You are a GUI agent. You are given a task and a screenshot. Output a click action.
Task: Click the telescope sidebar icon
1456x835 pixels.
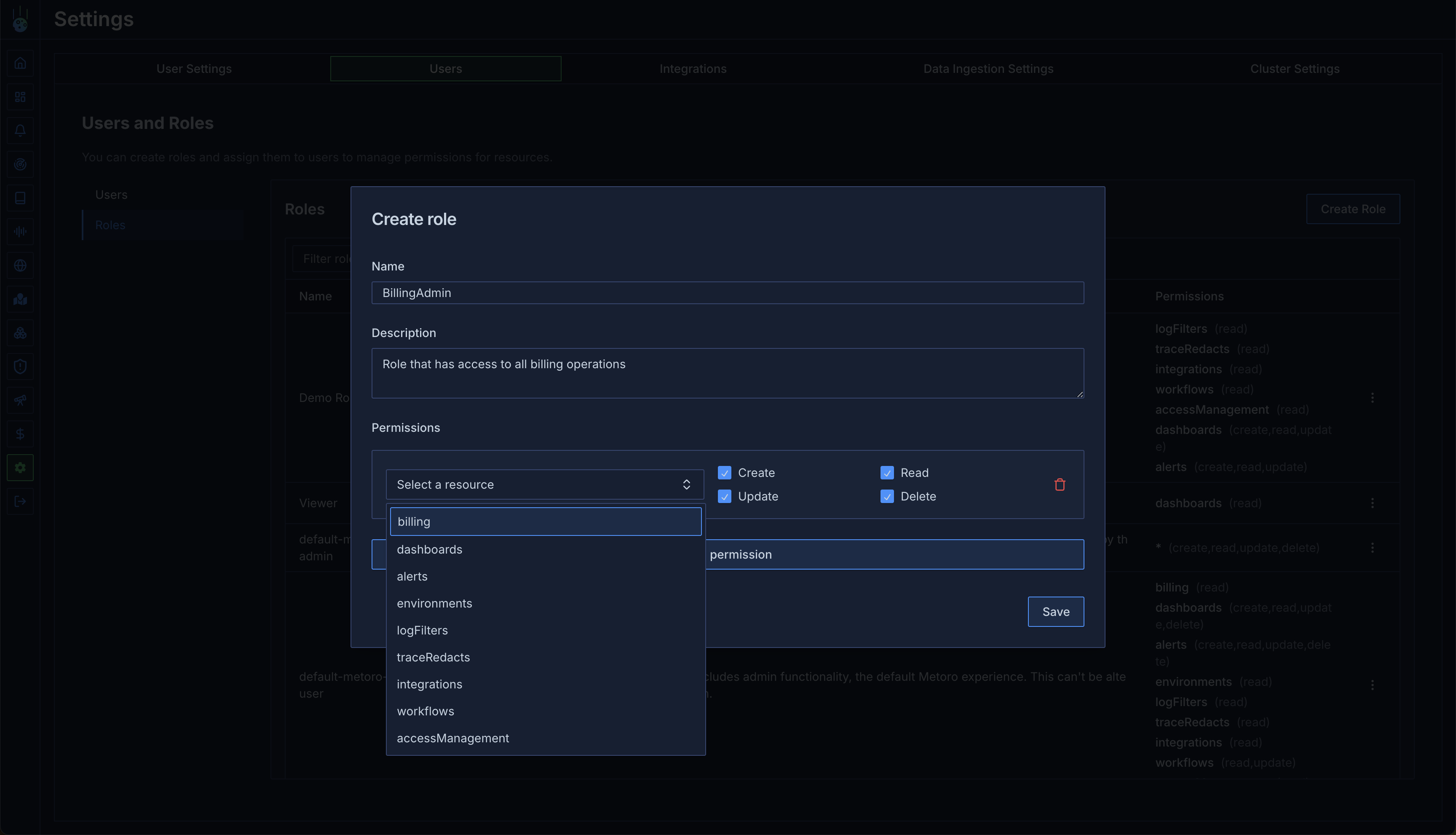(x=20, y=400)
